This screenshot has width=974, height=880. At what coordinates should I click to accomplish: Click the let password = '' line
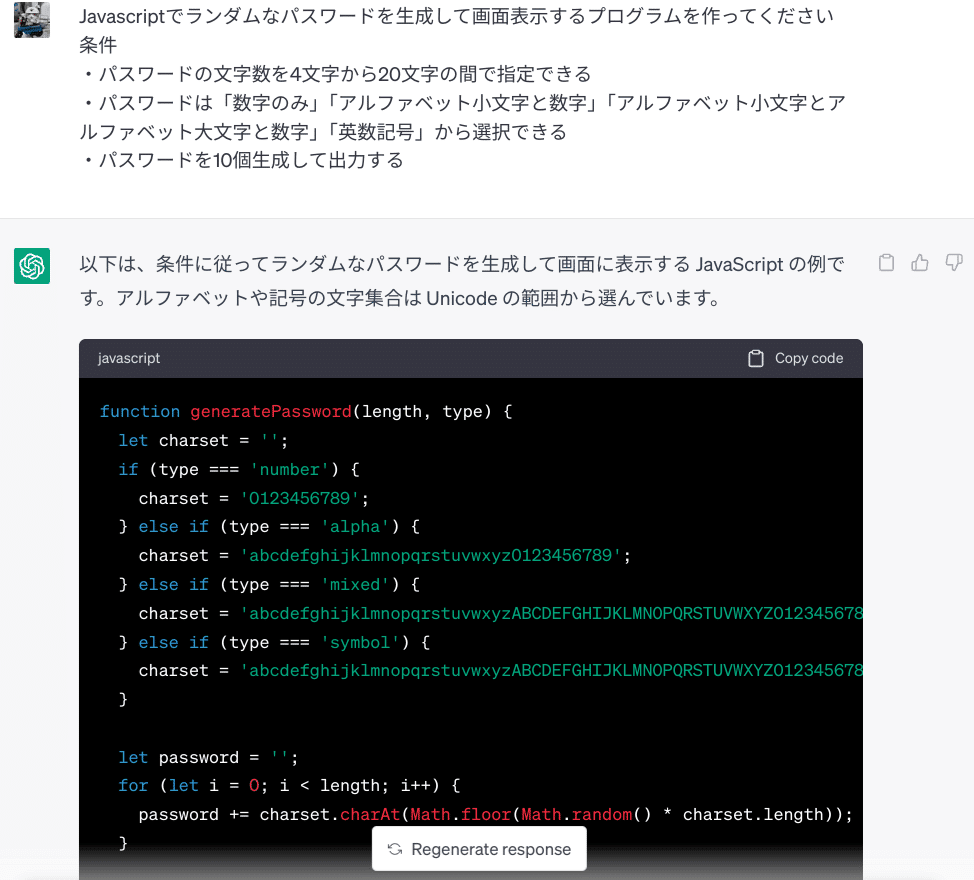pos(208,758)
